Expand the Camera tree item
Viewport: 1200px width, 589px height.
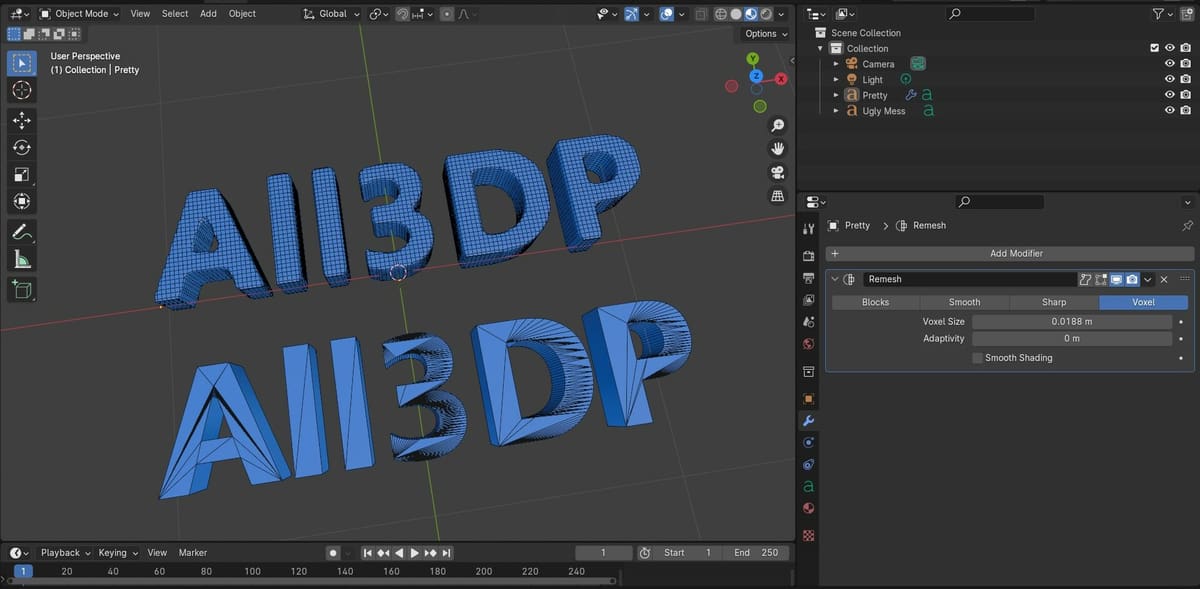pos(837,64)
